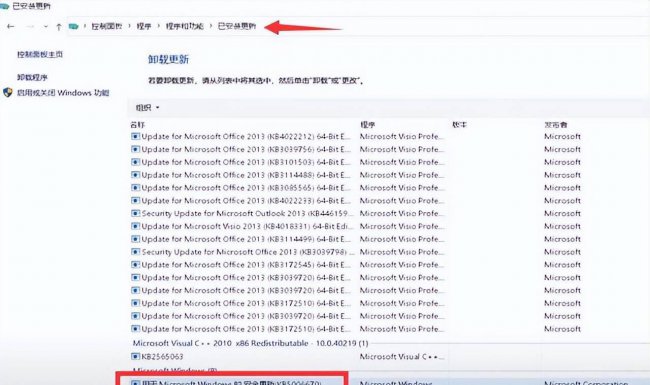Click the window title bar icon

[x=5, y=6]
